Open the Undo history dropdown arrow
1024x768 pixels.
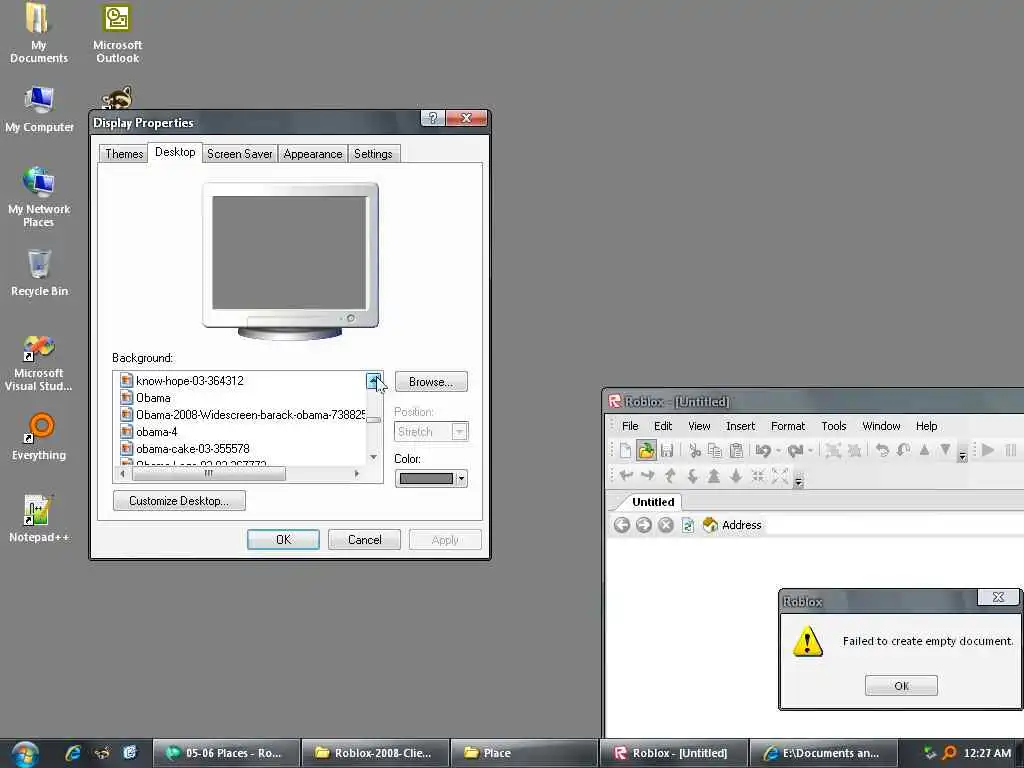click(778, 451)
